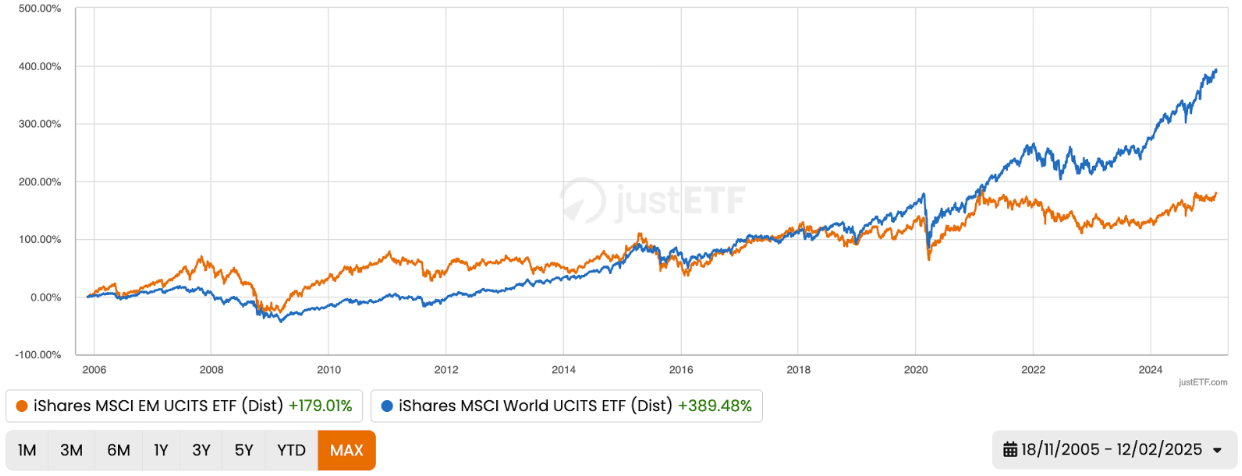Screen dimensions: 1242x476
Task: Click the +389.48% performance value
Action: click(714, 407)
